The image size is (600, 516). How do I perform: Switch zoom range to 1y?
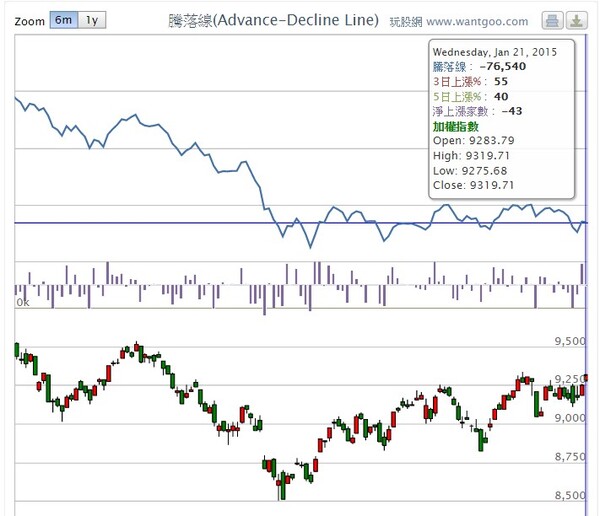(x=91, y=20)
